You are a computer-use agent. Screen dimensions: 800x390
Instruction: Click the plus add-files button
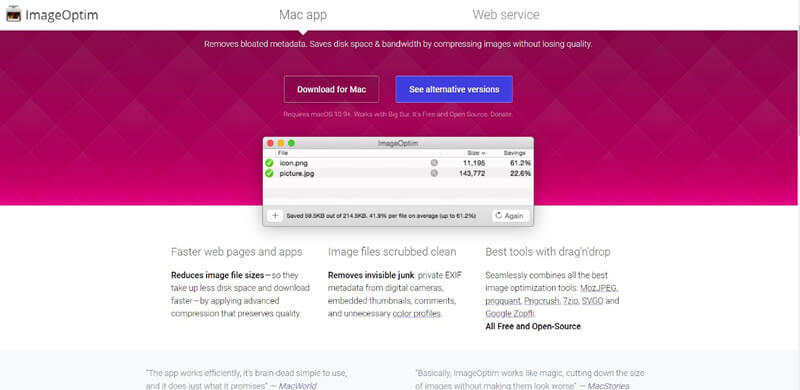tap(275, 215)
